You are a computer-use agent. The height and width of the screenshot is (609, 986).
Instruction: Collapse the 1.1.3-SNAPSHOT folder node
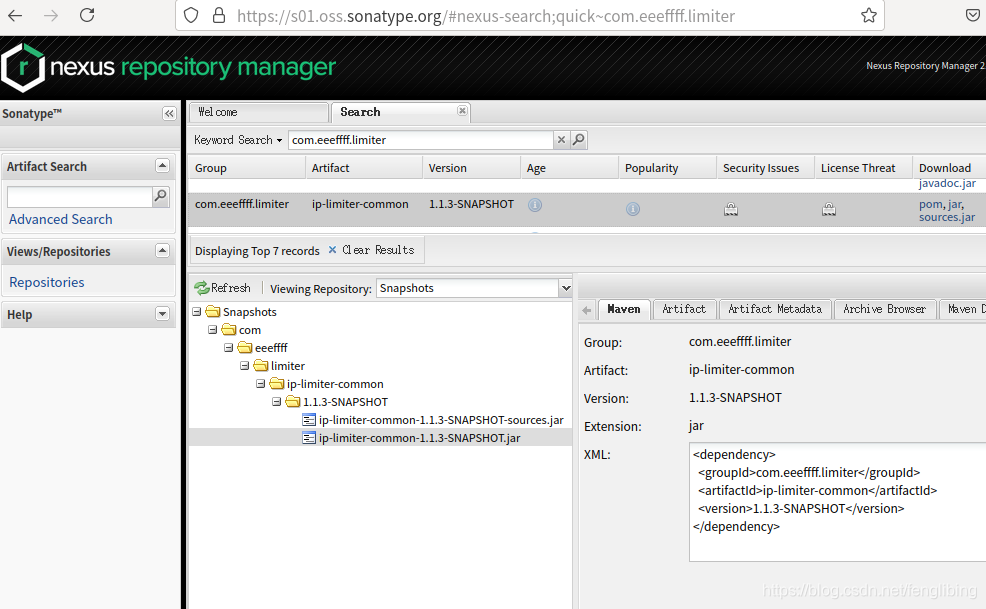point(276,401)
